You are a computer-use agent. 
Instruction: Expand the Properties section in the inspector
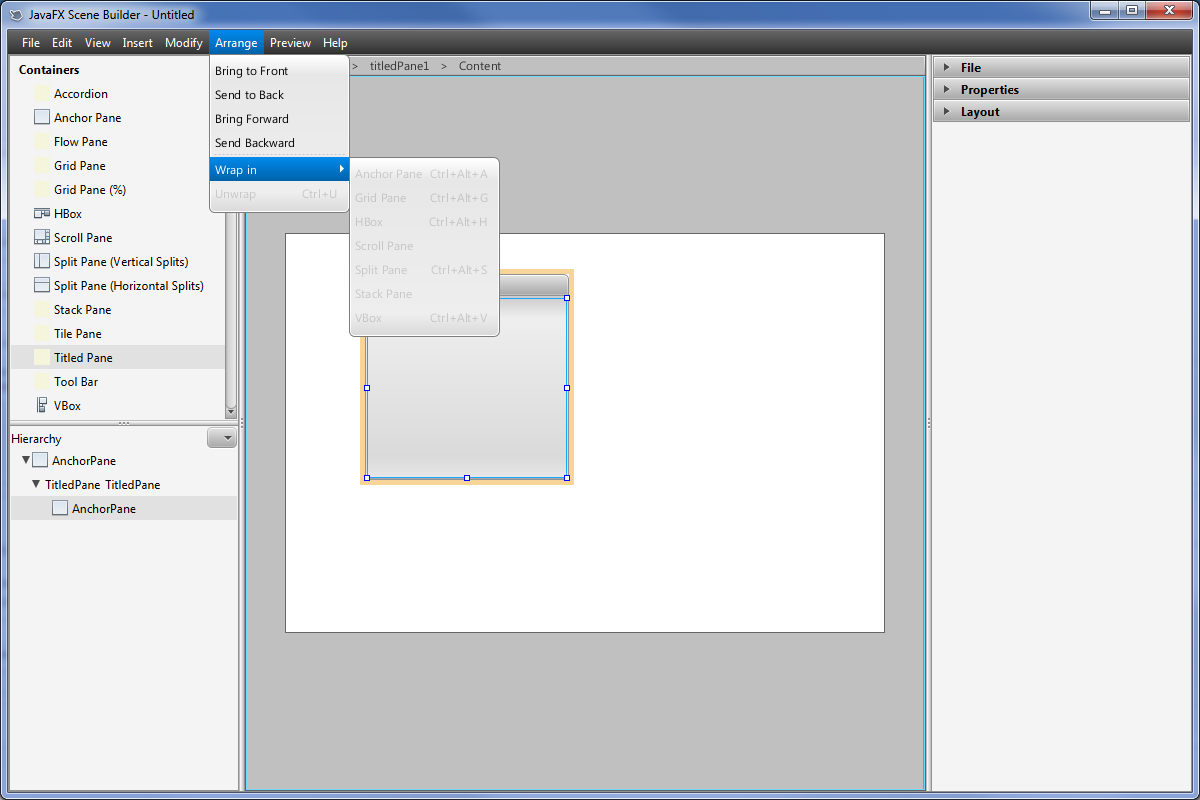coord(946,90)
